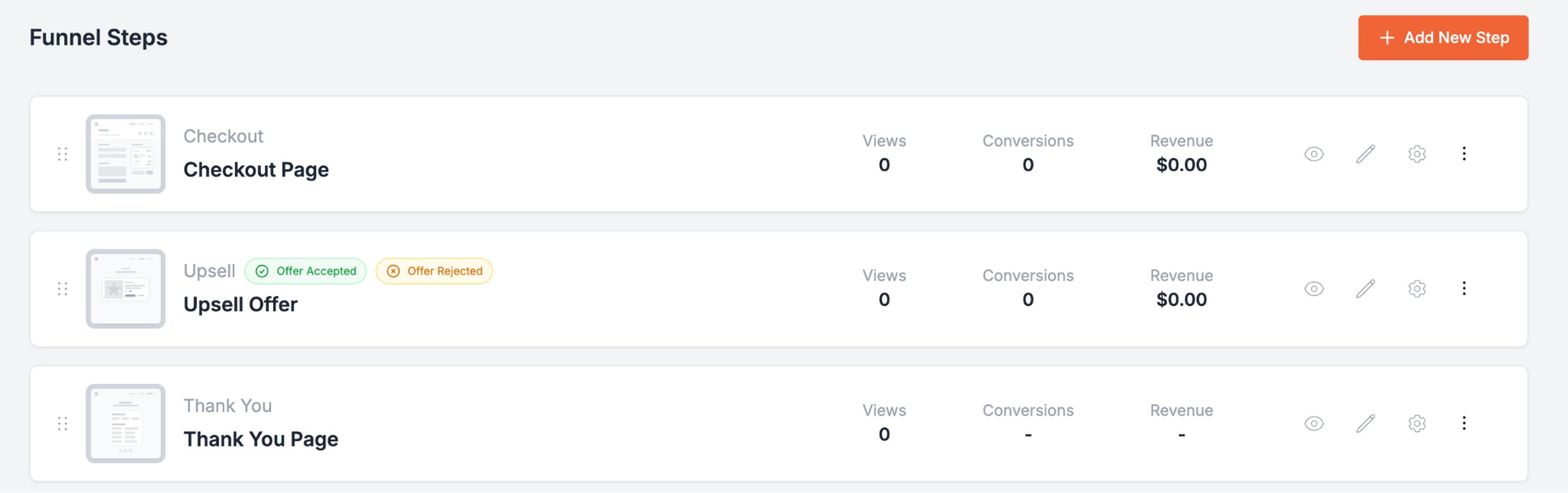This screenshot has width=1568, height=493.
Task: Grab the Checkout Page drag handle
Action: [63, 154]
